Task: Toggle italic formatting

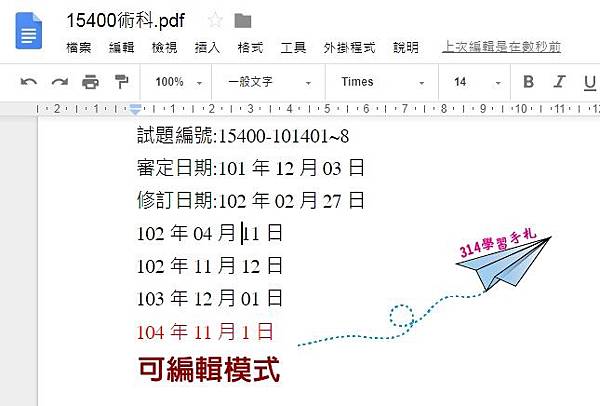Action: (559, 82)
